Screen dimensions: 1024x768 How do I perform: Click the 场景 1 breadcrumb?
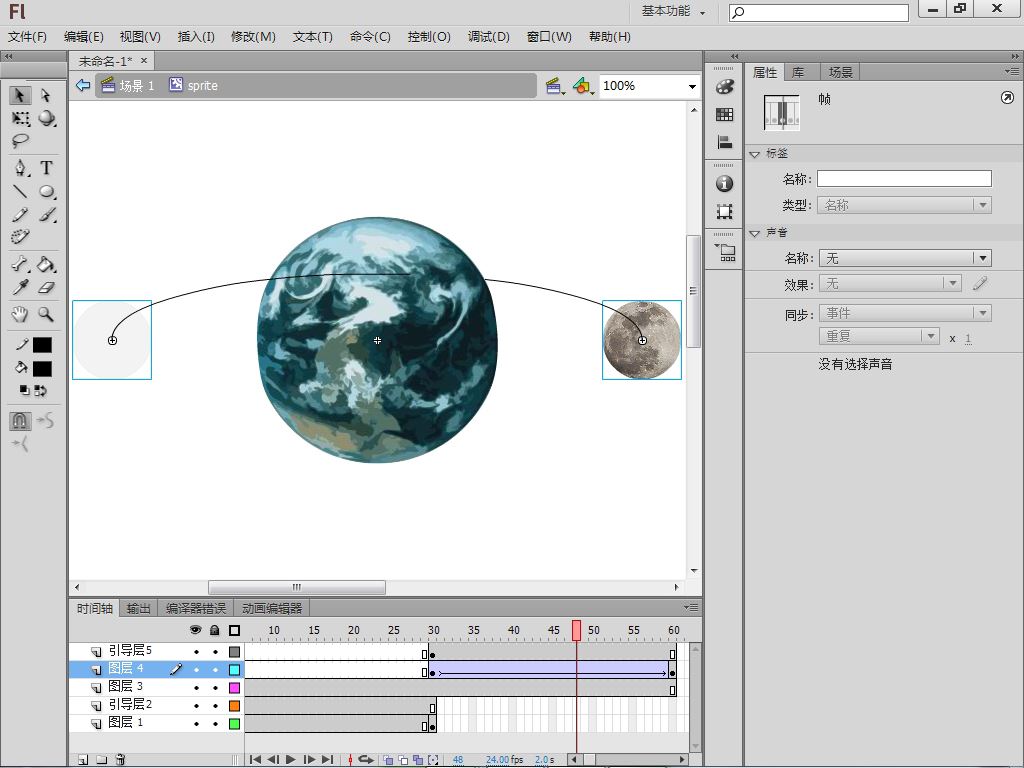(x=128, y=86)
